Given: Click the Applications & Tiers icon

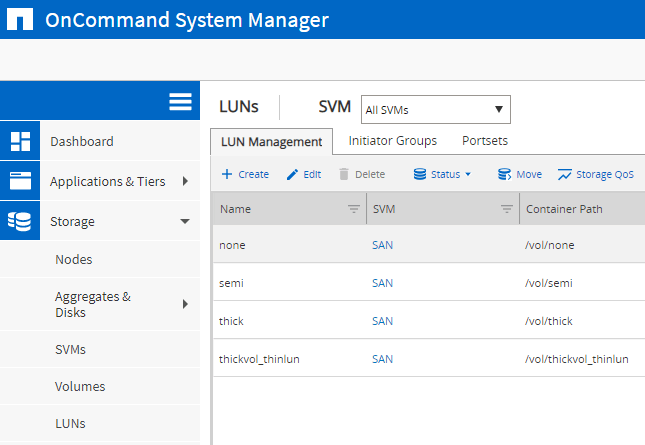Looking at the screenshot, I should (x=20, y=181).
